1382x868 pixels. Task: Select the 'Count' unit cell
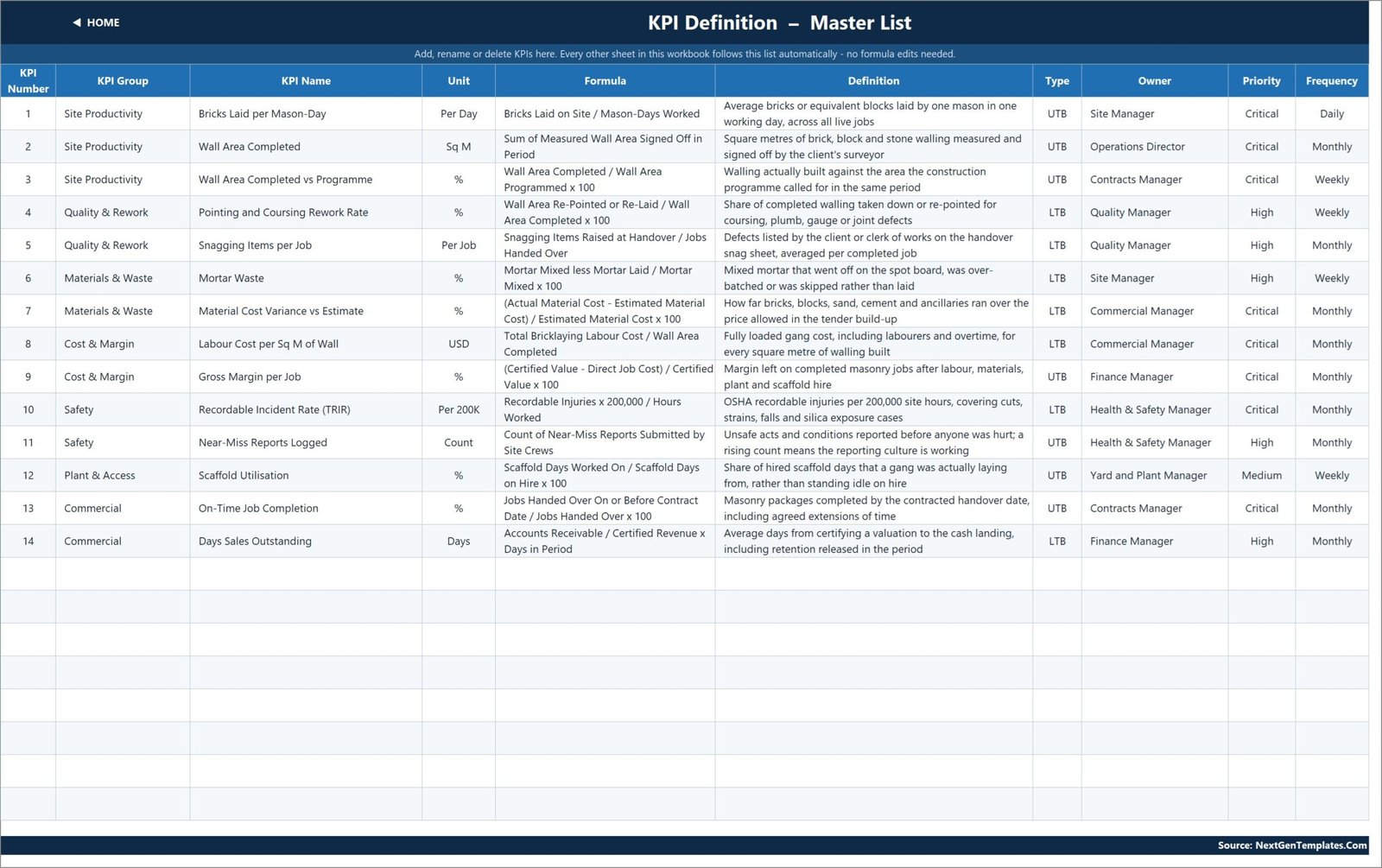pos(459,442)
